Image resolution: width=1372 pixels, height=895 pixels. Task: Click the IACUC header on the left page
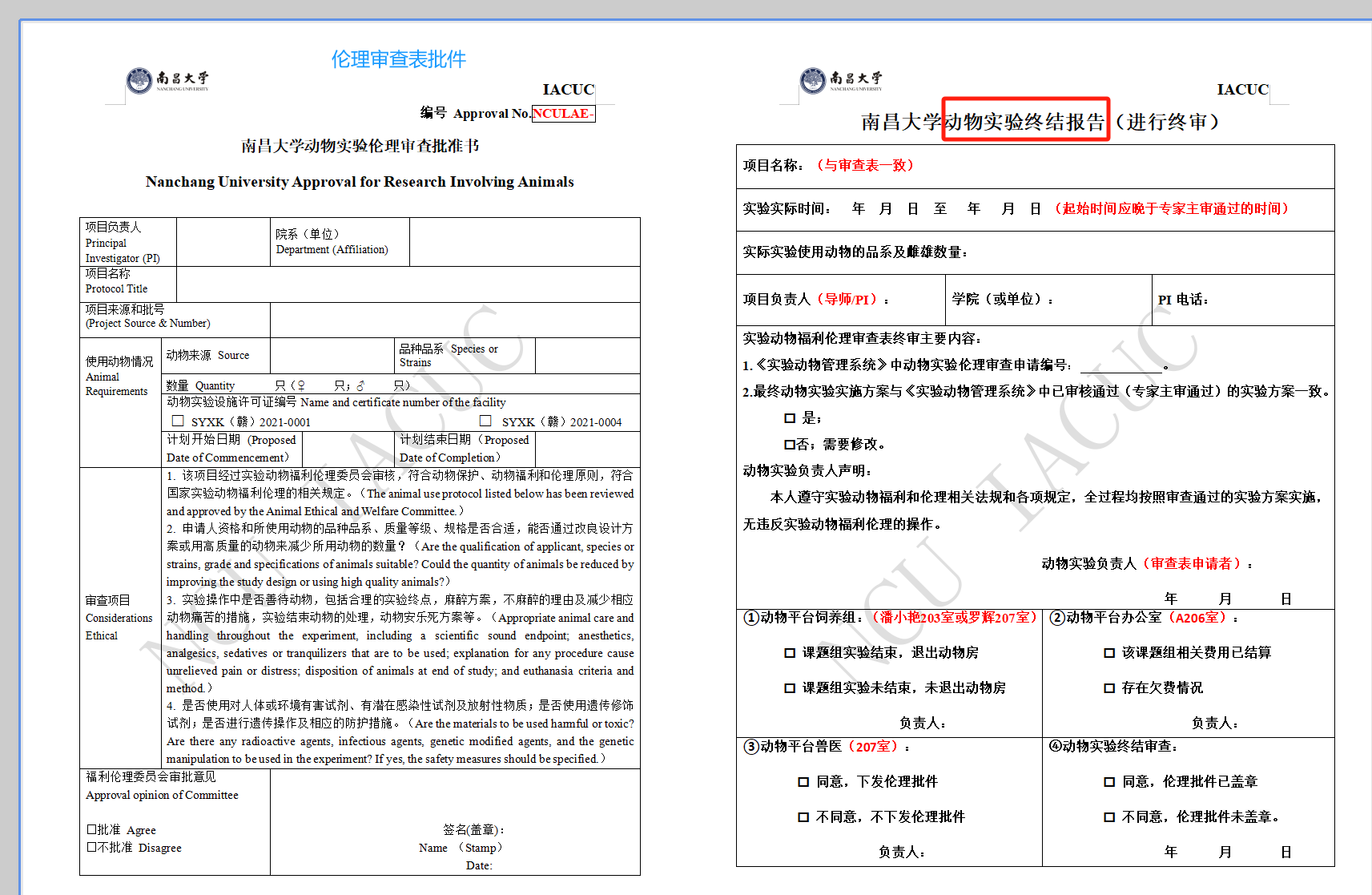click(568, 90)
